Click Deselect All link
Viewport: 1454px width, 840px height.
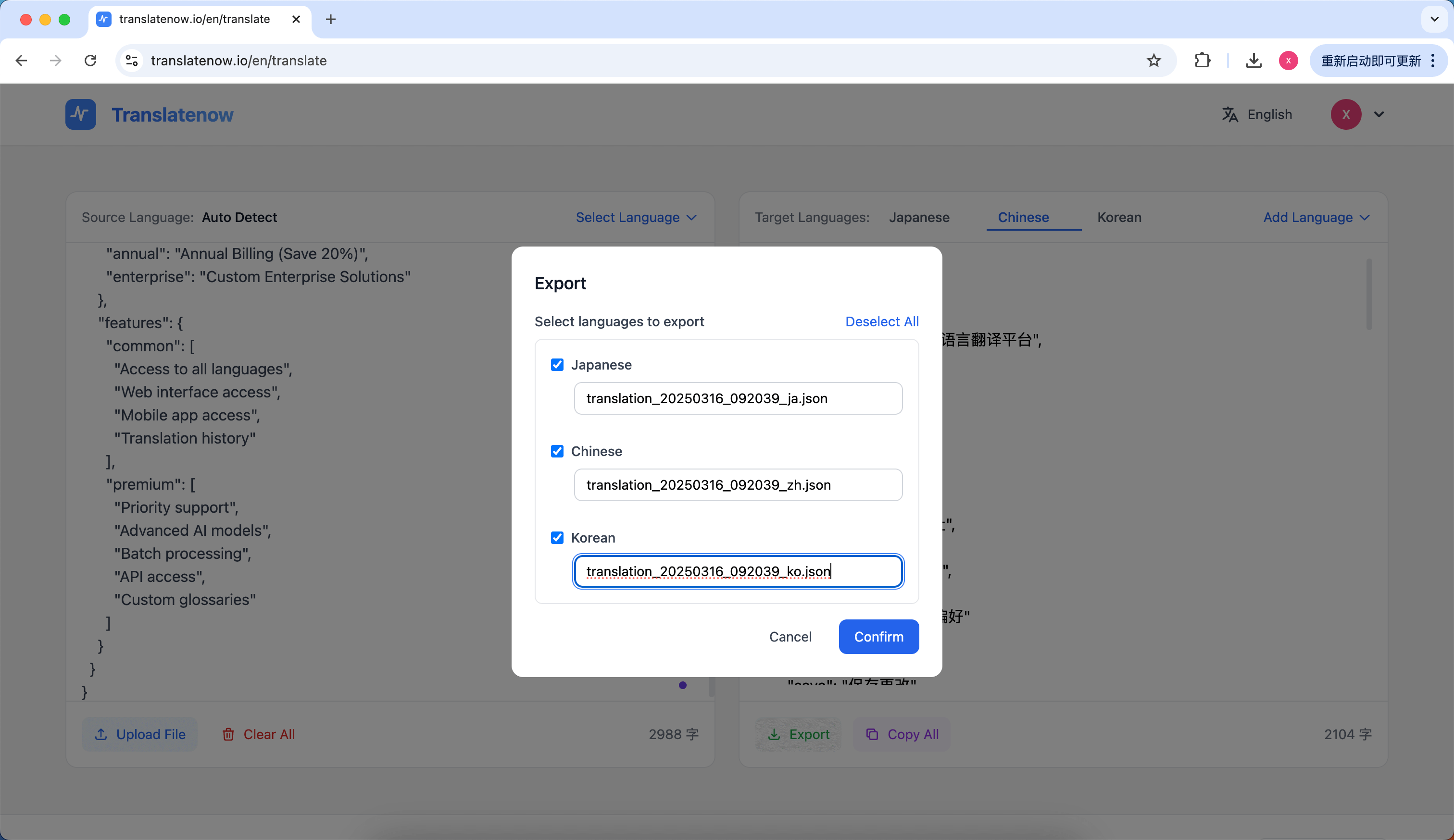click(x=882, y=321)
